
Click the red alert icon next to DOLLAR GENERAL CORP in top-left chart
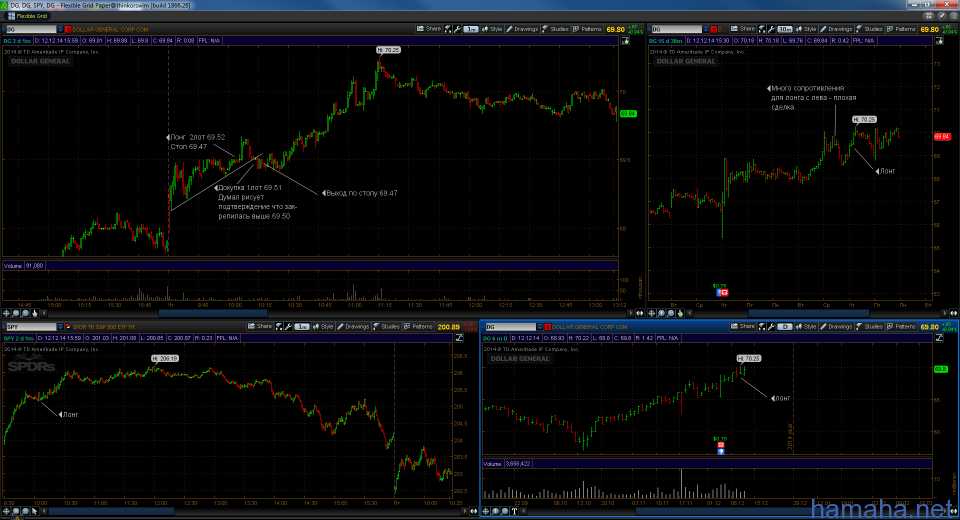point(68,29)
